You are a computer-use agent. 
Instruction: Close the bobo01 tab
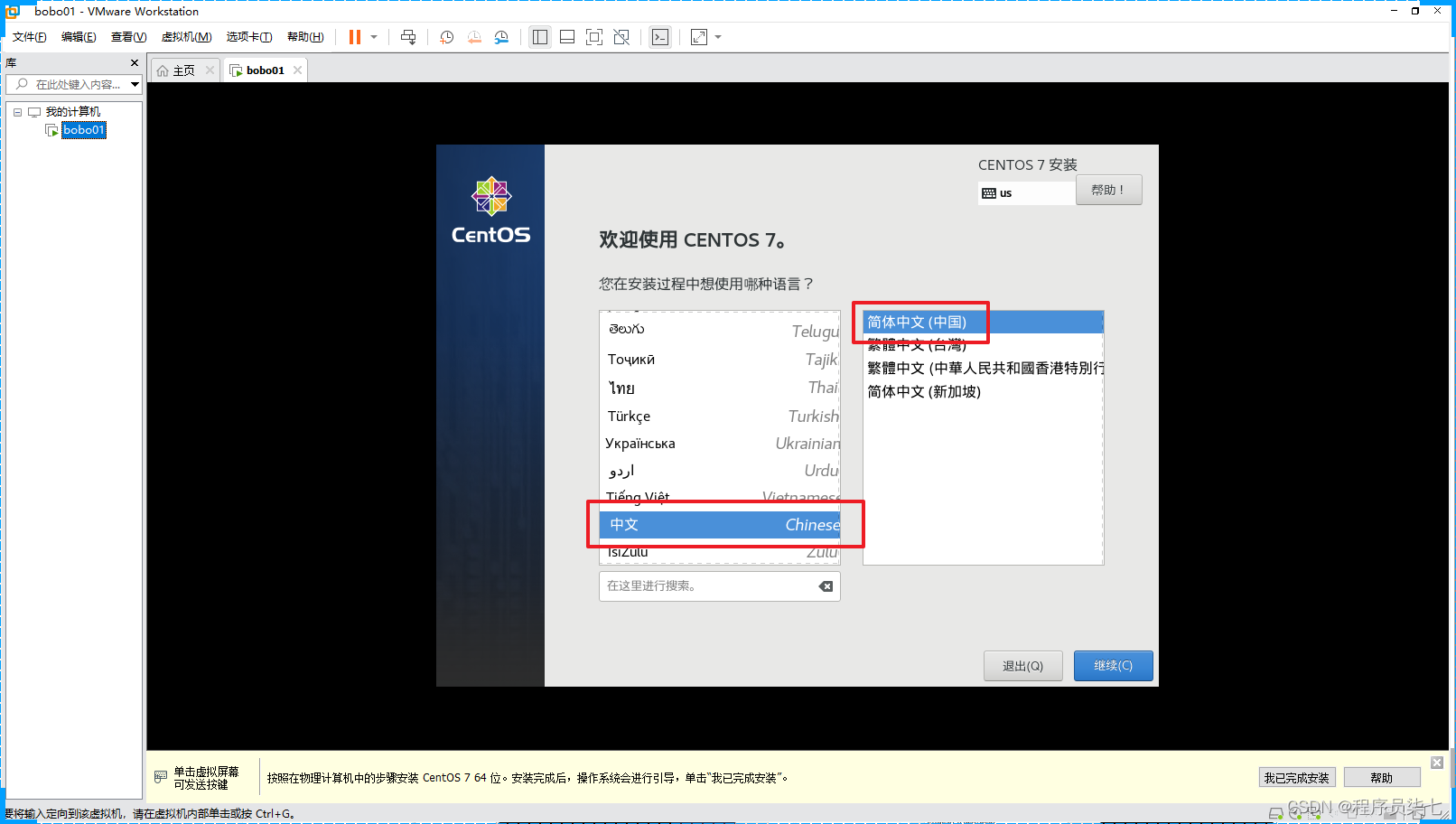click(x=297, y=70)
